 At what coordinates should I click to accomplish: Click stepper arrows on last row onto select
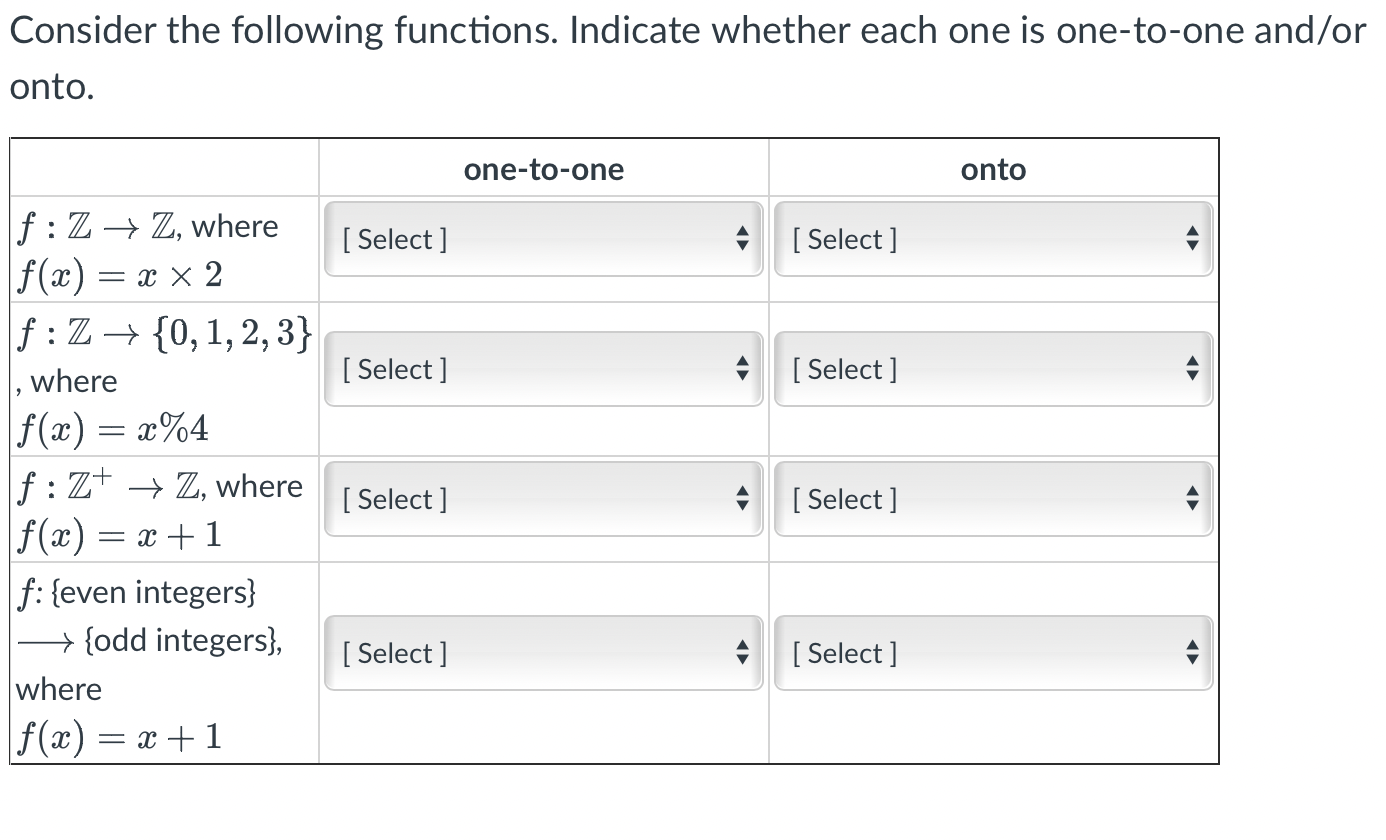tap(1192, 653)
